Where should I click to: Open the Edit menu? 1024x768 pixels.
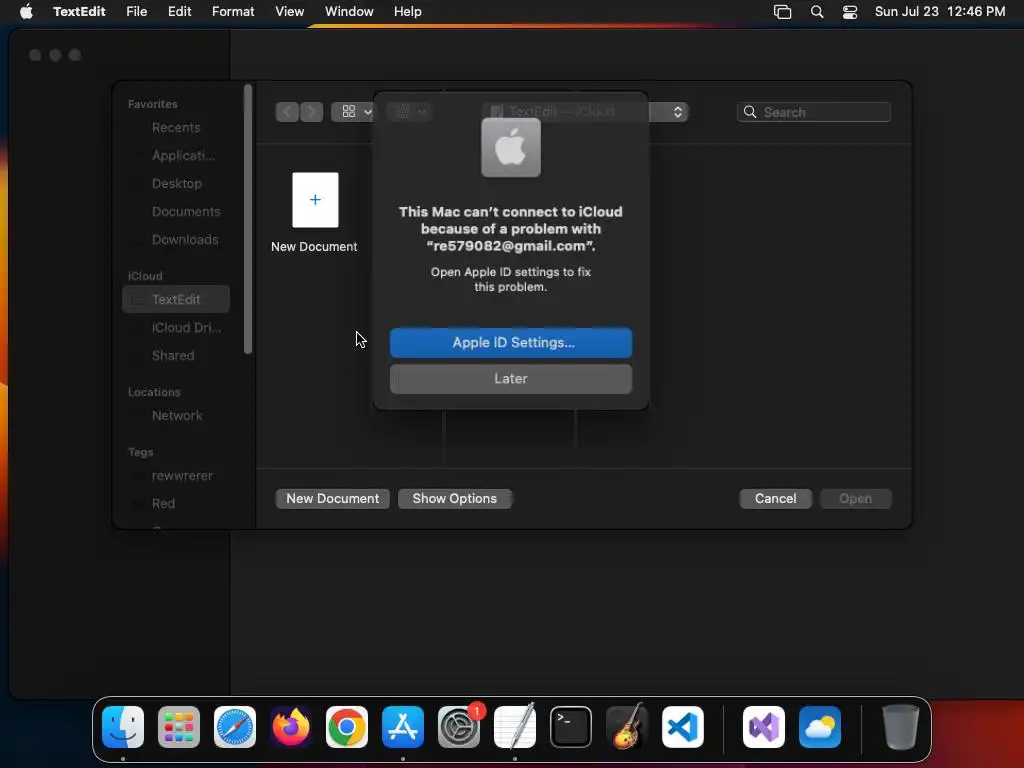[179, 12]
